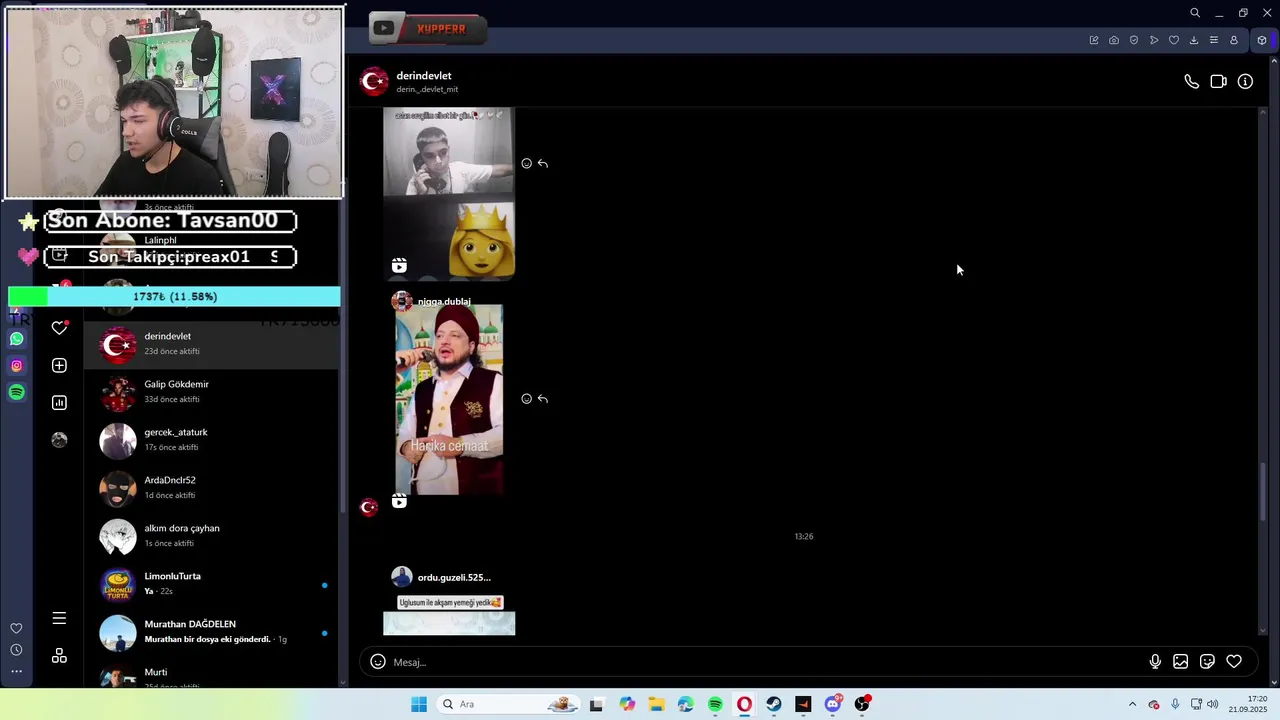Open the gercek._ataturk conversation

211,440
